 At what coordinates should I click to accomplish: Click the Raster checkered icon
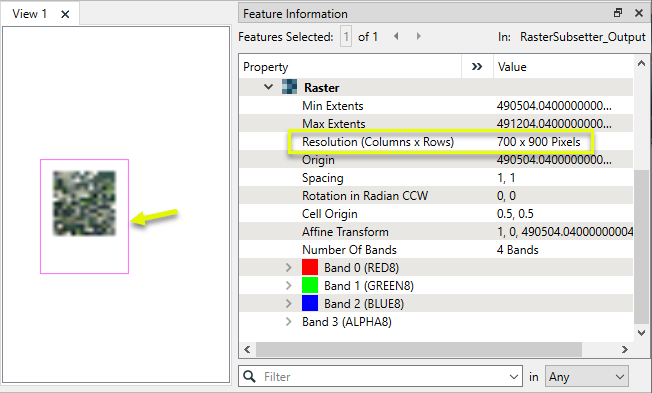(x=289, y=87)
